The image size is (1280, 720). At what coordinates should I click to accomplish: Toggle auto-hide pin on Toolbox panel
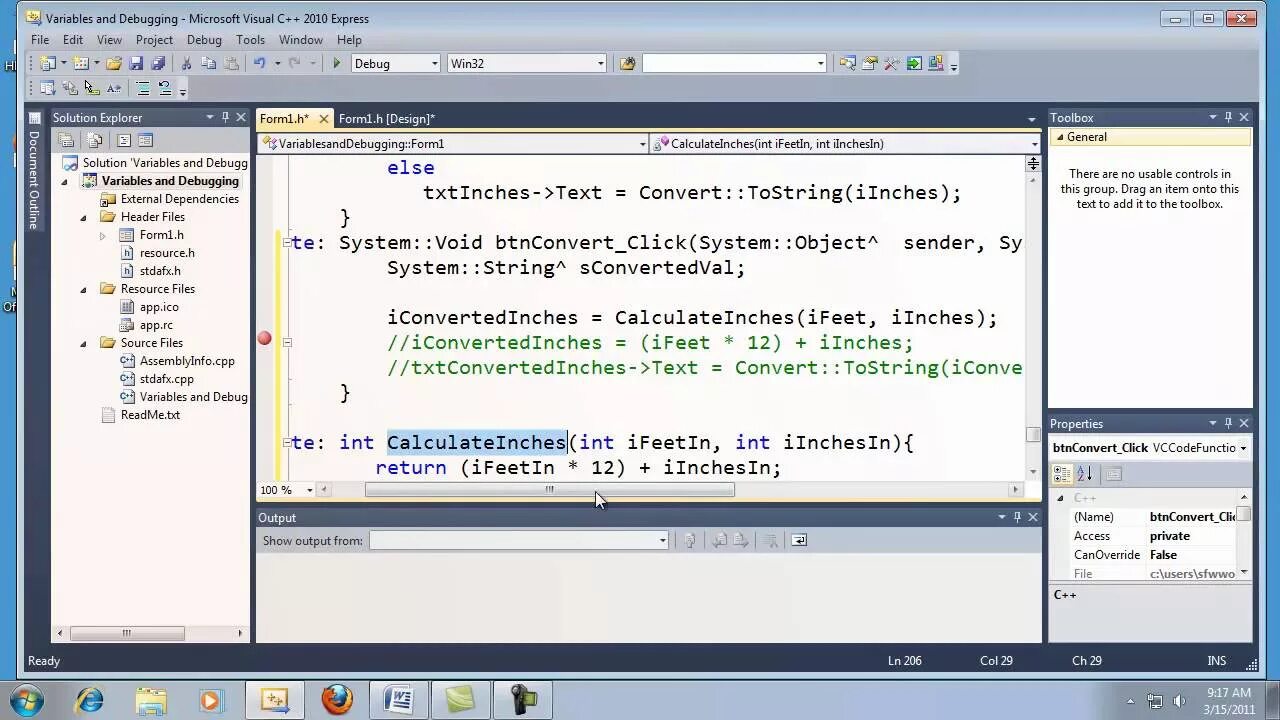[1229, 118]
